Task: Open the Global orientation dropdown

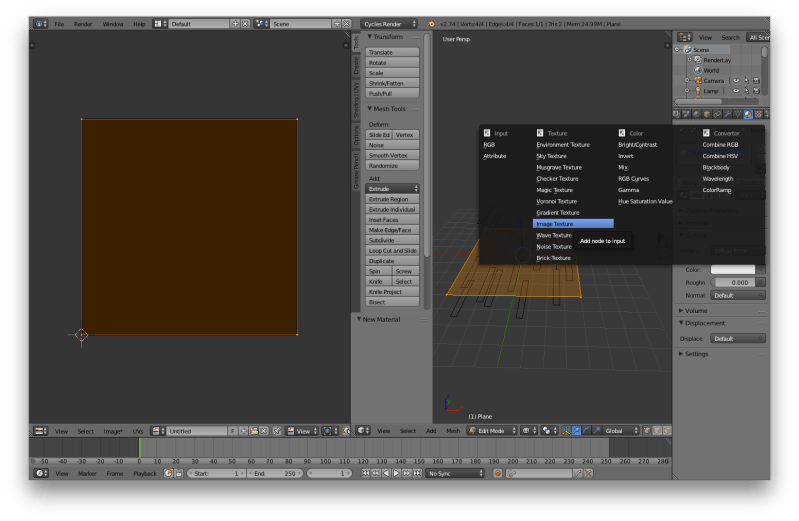Action: [x=621, y=431]
